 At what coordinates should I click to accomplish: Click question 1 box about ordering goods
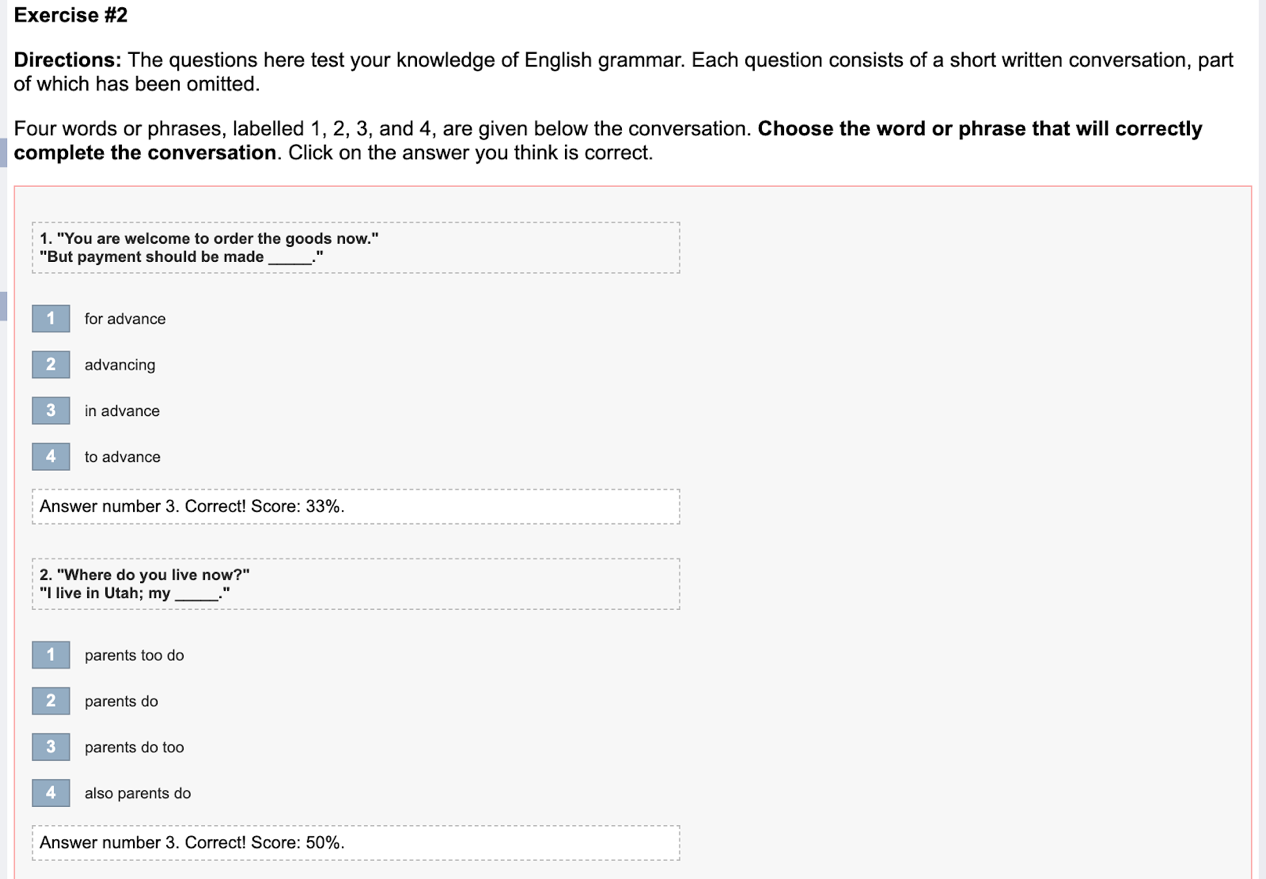(355, 247)
